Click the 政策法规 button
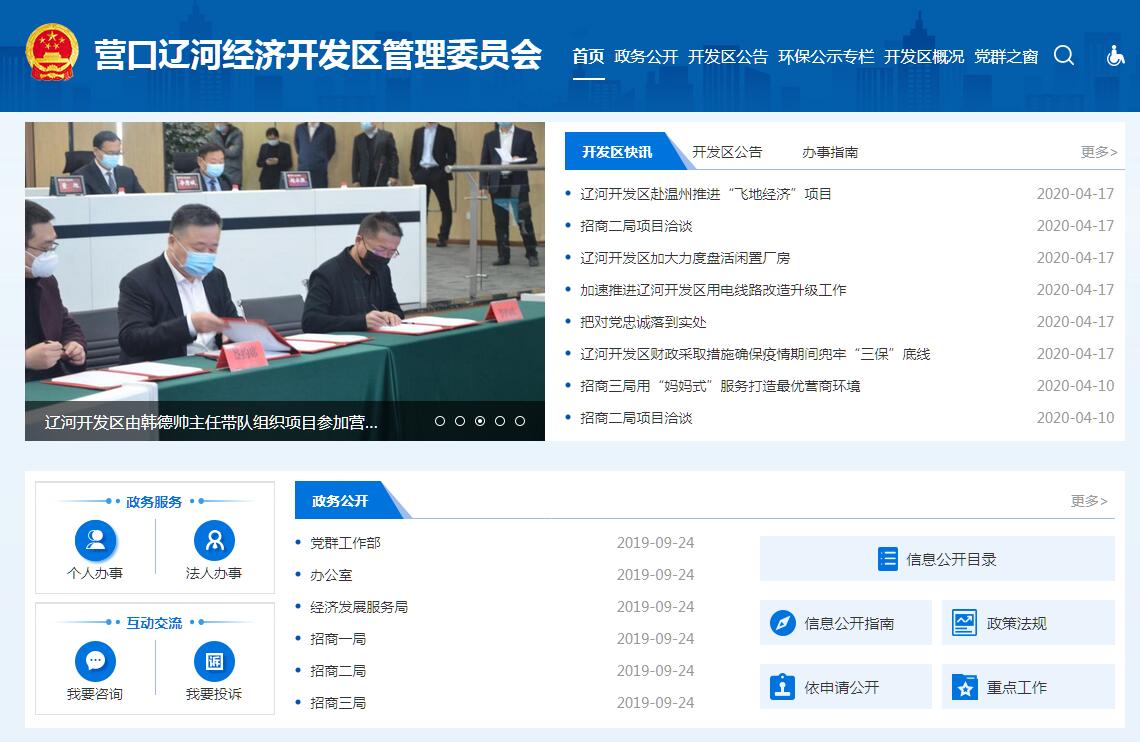 (1028, 623)
